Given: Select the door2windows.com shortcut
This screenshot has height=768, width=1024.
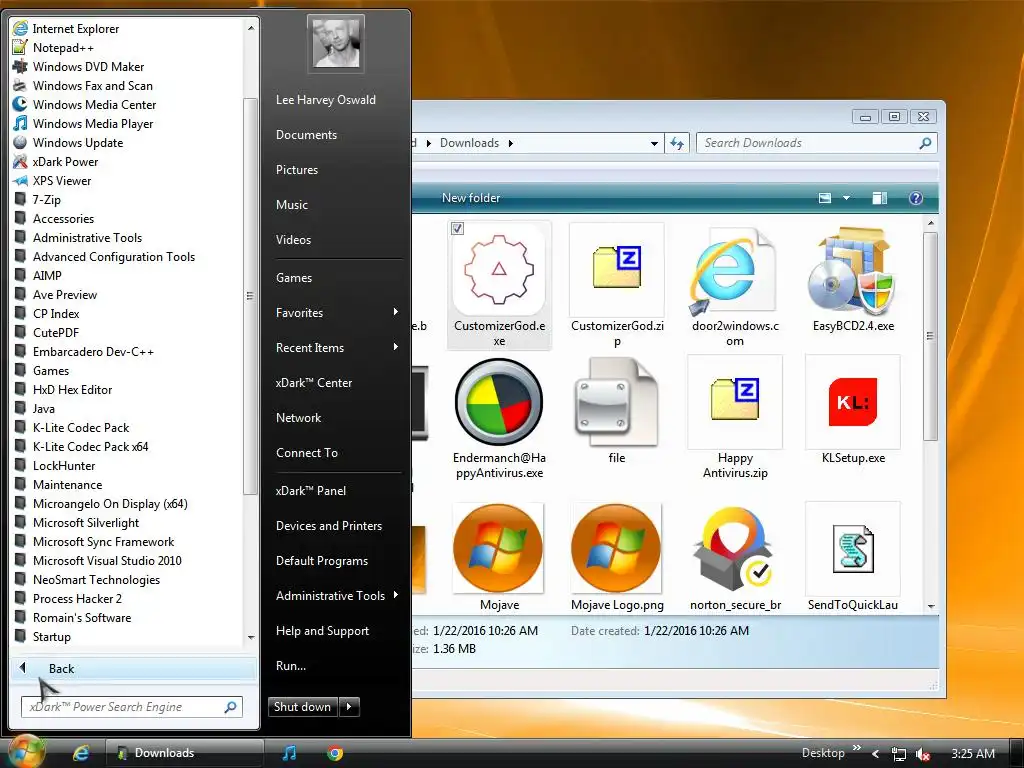Looking at the screenshot, I should pyautogui.click(x=735, y=285).
